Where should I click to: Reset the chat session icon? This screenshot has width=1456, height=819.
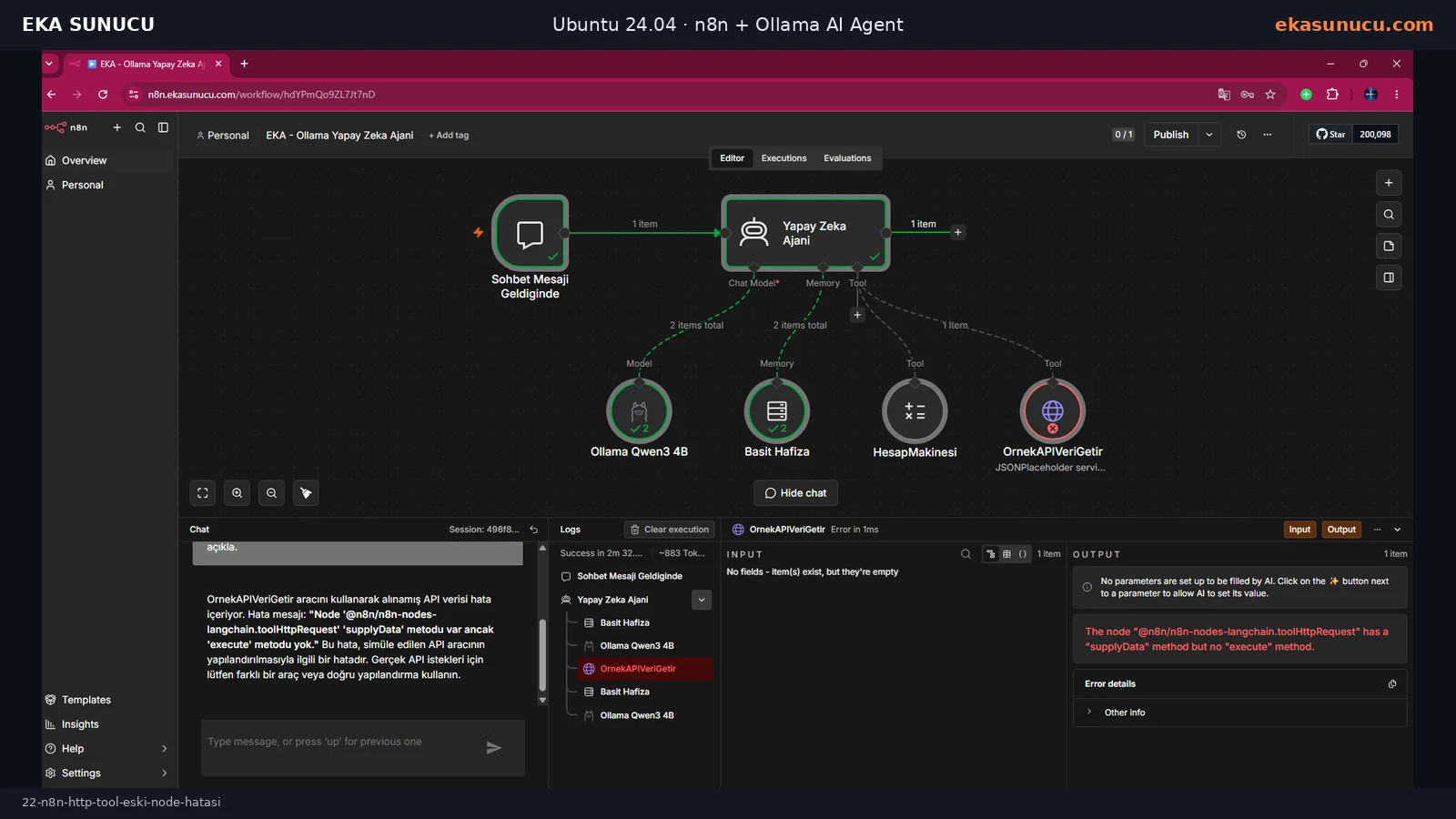(x=534, y=530)
